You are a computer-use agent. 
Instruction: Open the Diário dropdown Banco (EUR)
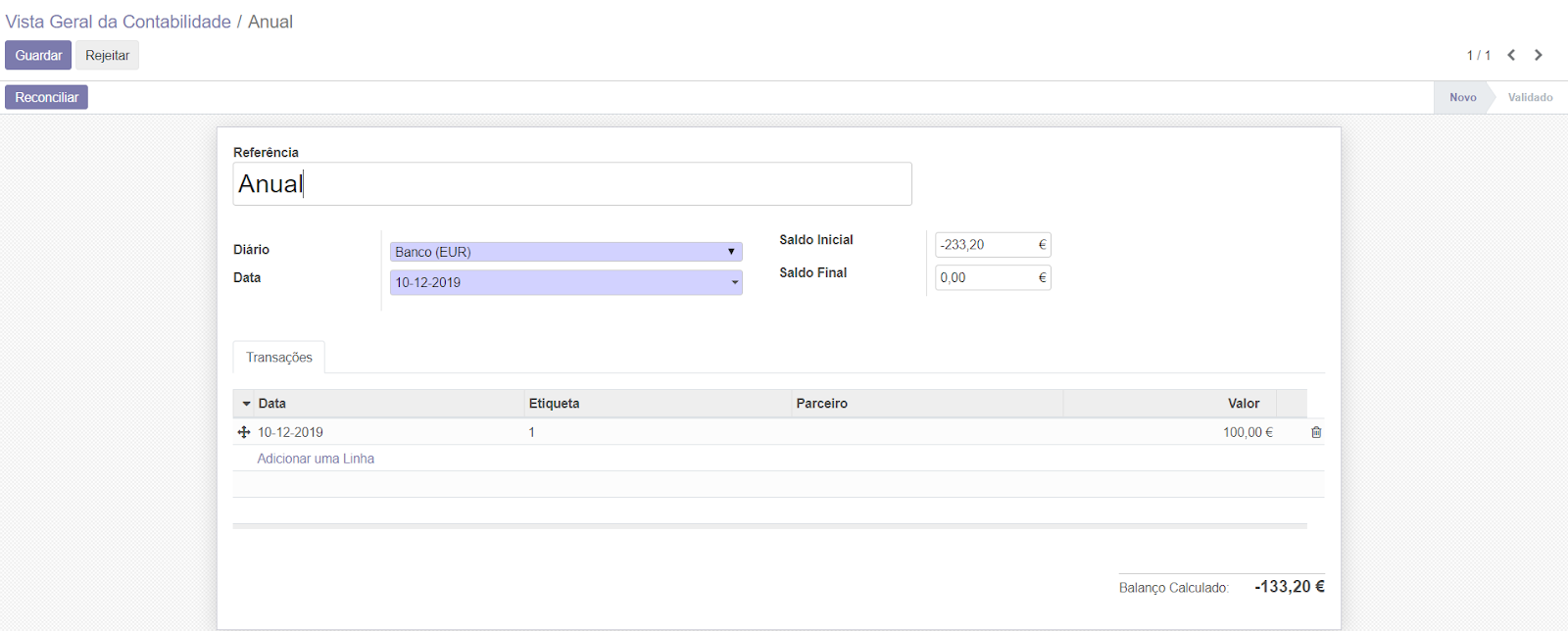[565, 252]
